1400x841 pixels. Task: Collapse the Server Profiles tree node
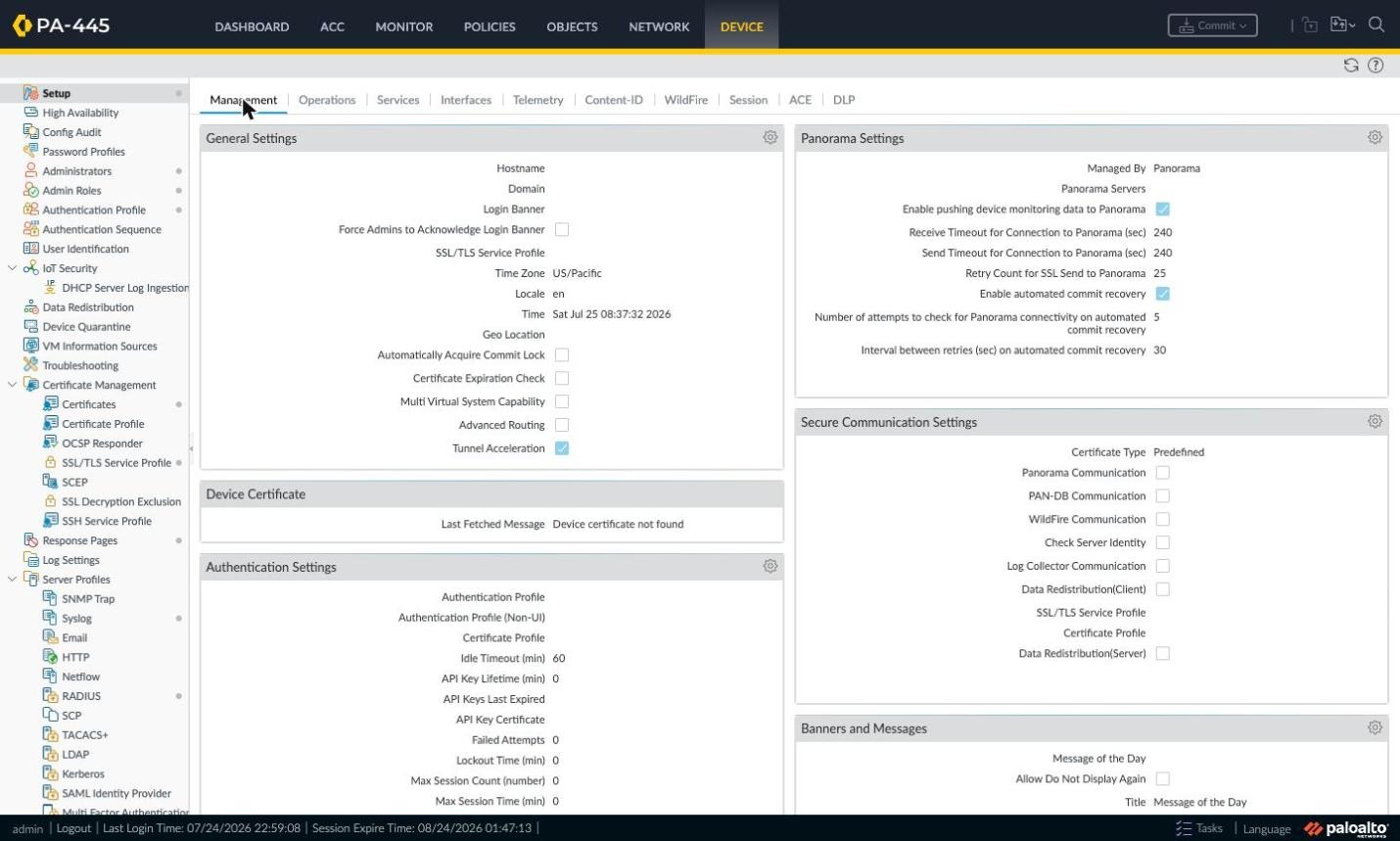click(x=12, y=580)
